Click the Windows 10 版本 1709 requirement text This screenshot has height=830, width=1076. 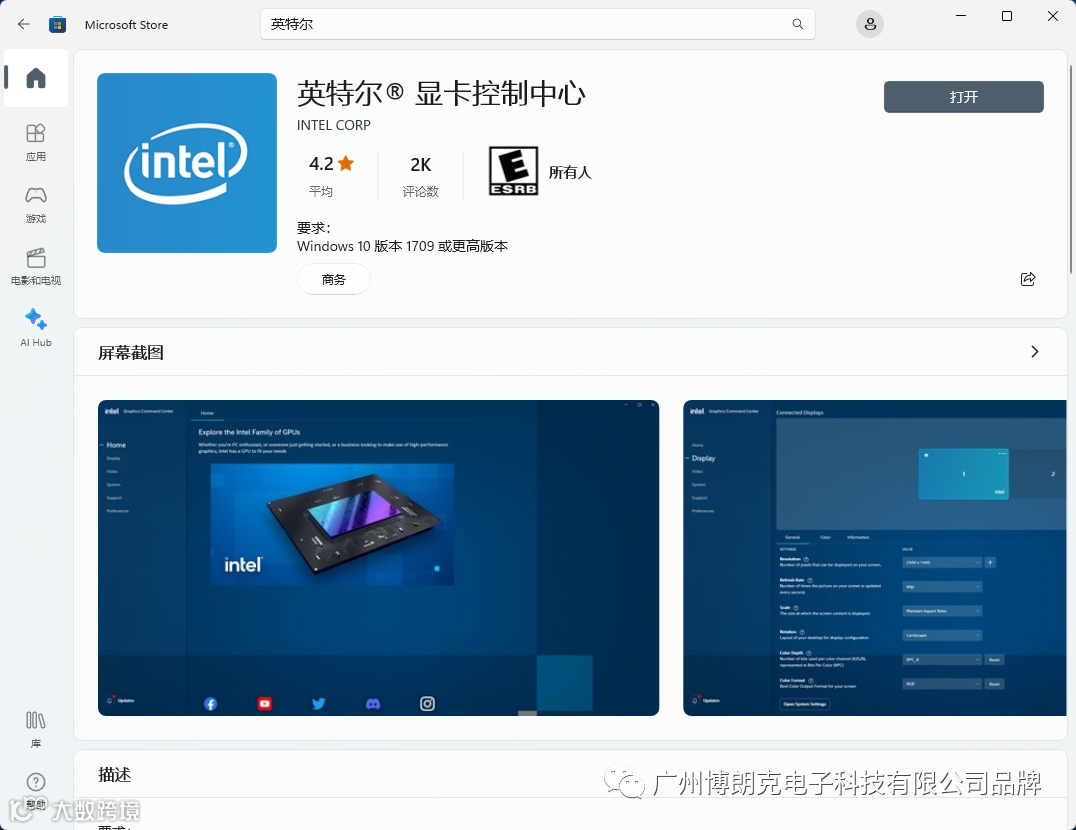click(x=402, y=246)
